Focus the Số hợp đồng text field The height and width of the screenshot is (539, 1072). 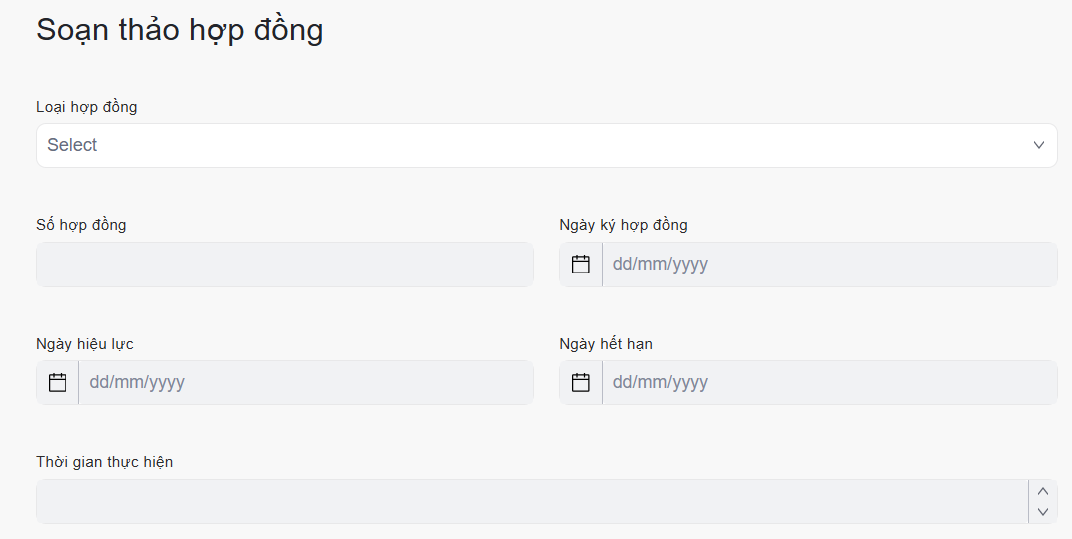click(285, 264)
